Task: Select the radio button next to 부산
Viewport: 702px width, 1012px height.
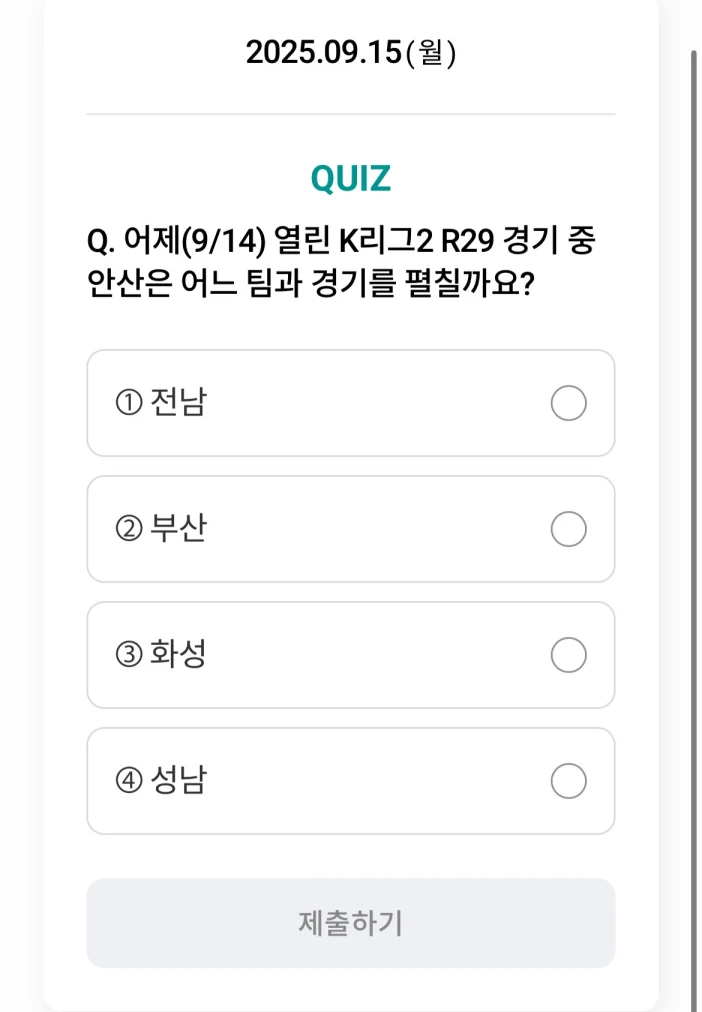Action: tap(568, 530)
